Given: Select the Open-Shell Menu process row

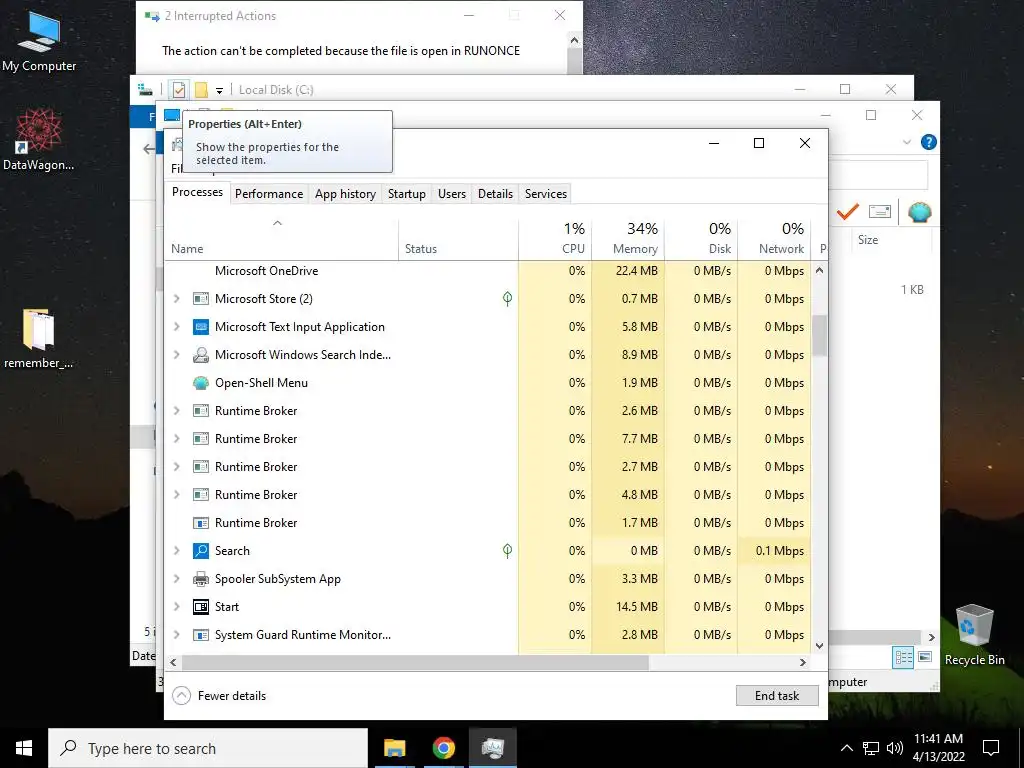Looking at the screenshot, I should tap(488, 383).
